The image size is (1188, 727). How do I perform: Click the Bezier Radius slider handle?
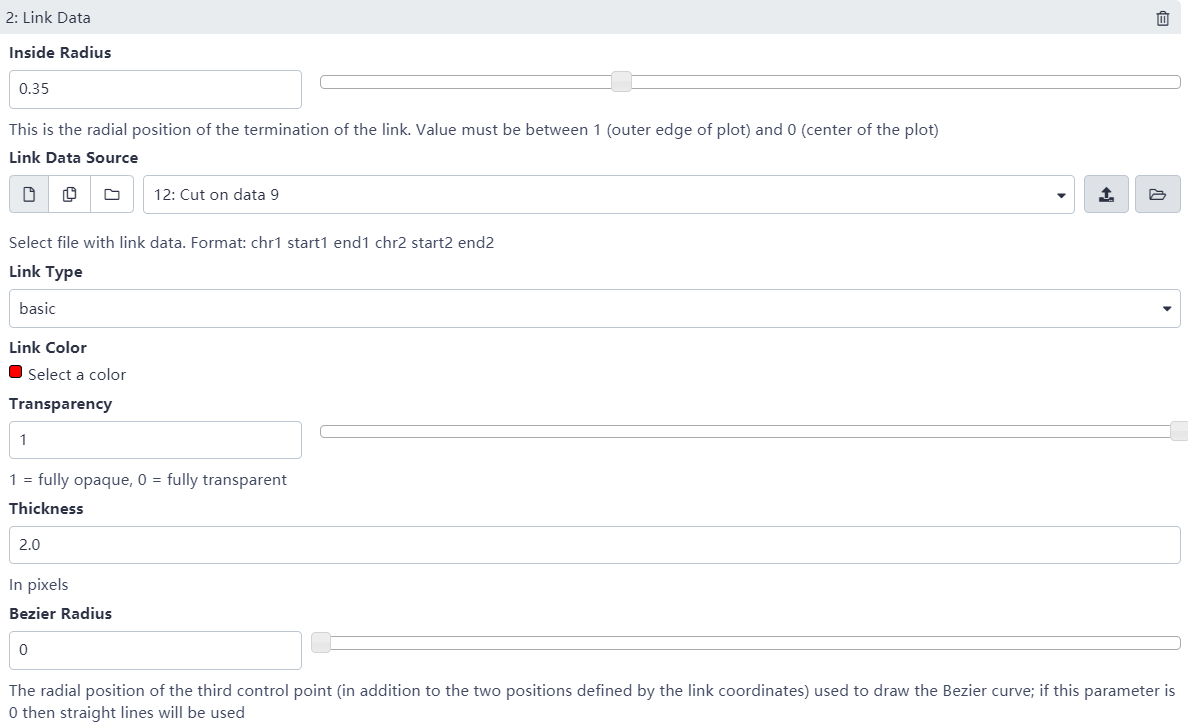tap(321, 643)
